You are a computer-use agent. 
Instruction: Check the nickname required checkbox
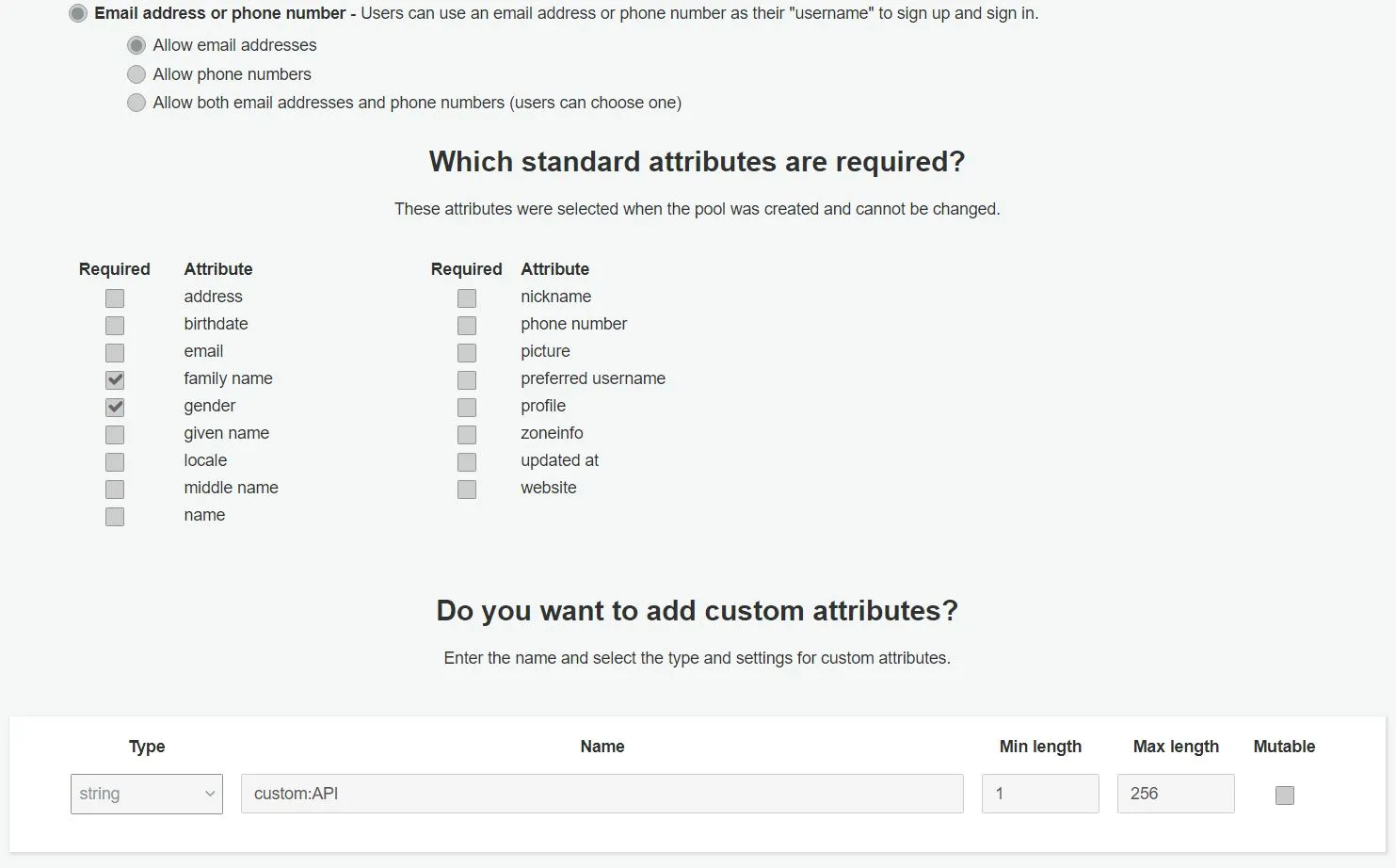[x=467, y=298]
